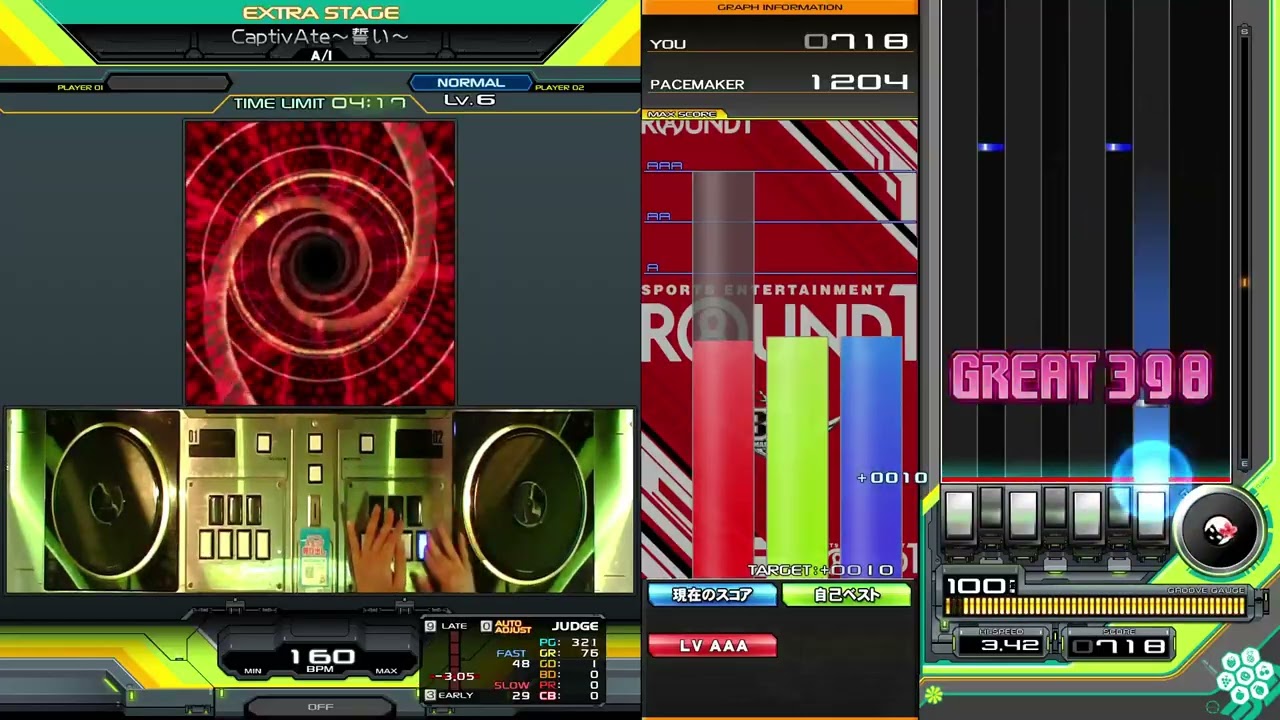This screenshot has width=1280, height=720.
Task: Select the 現在のスコア tab
Action: [x=712, y=595]
